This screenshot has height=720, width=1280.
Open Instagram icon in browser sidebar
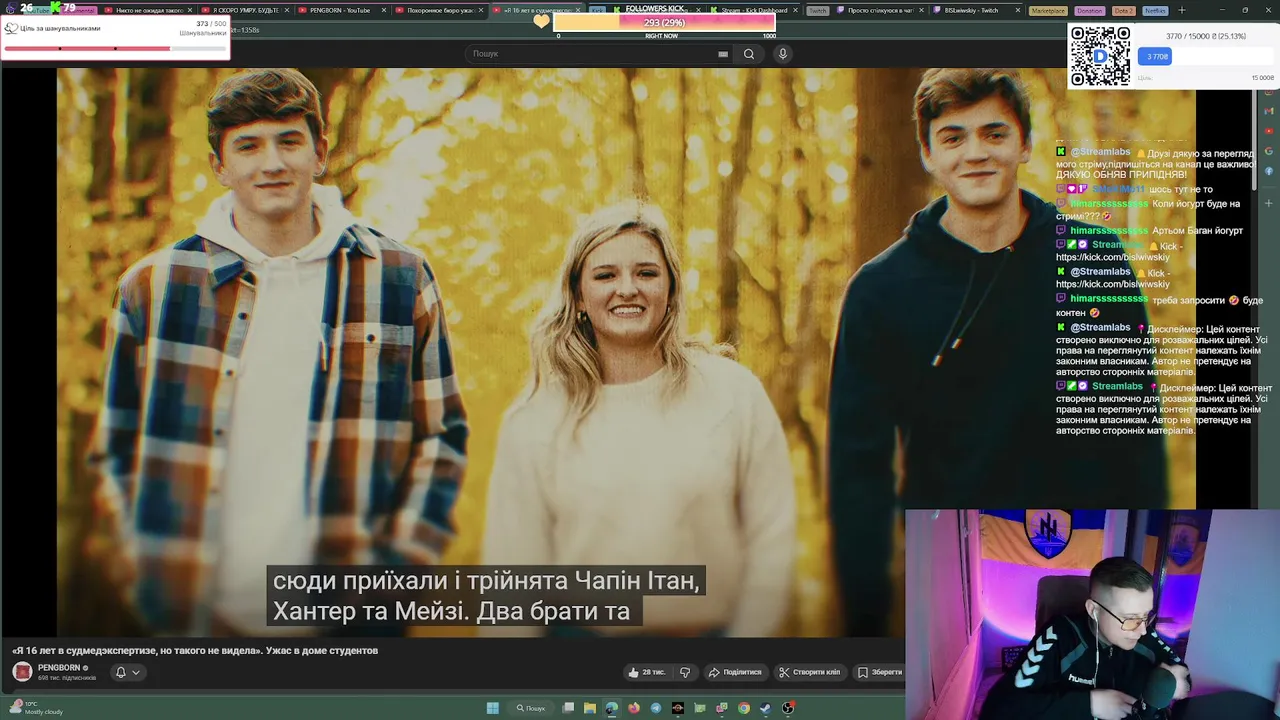(x=1268, y=92)
